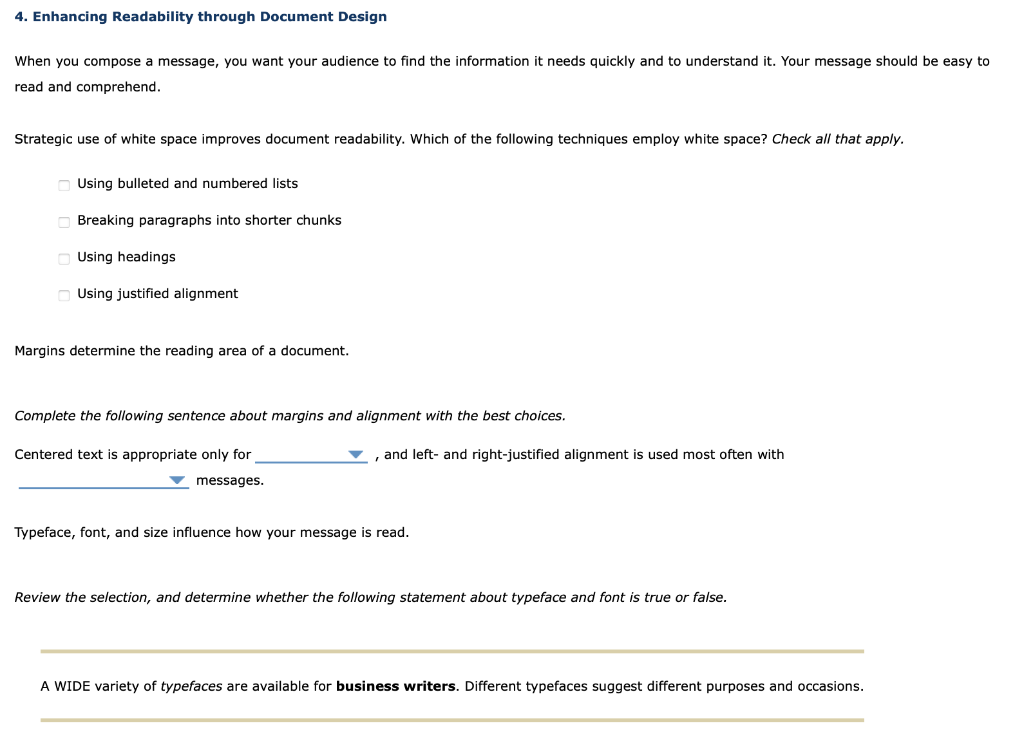
Task: Enable the 'Using headings' checkbox
Action: click(x=63, y=258)
